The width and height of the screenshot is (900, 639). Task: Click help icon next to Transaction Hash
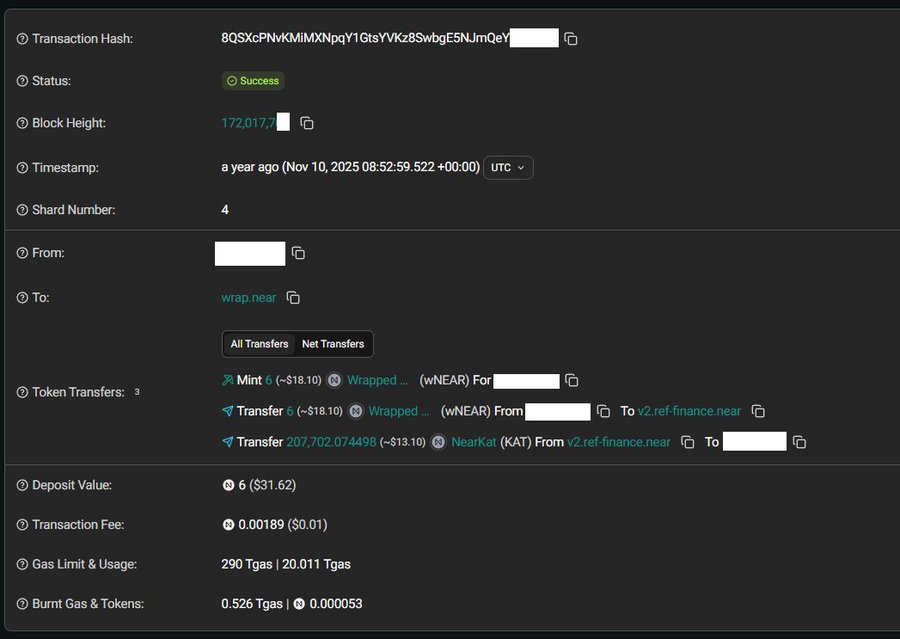point(22,38)
